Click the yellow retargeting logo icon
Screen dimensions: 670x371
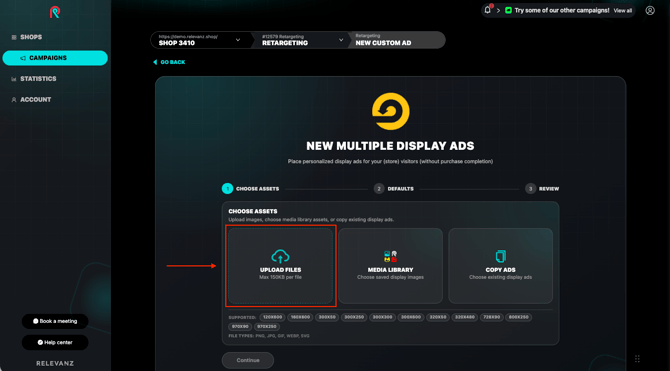coord(391,111)
